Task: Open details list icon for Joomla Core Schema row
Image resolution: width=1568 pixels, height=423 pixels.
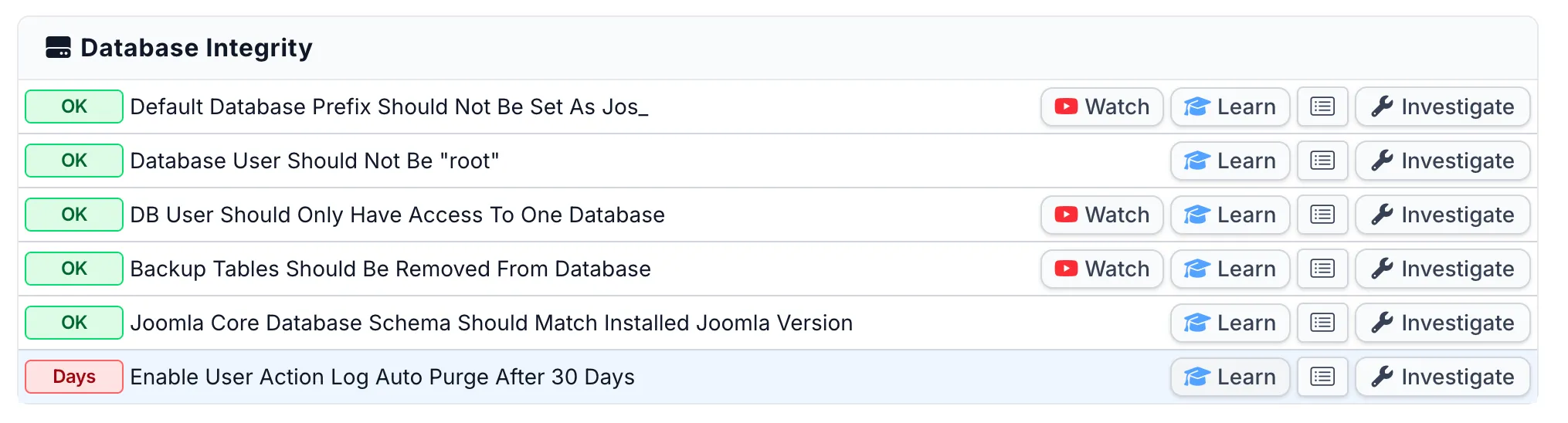Action: (1322, 323)
